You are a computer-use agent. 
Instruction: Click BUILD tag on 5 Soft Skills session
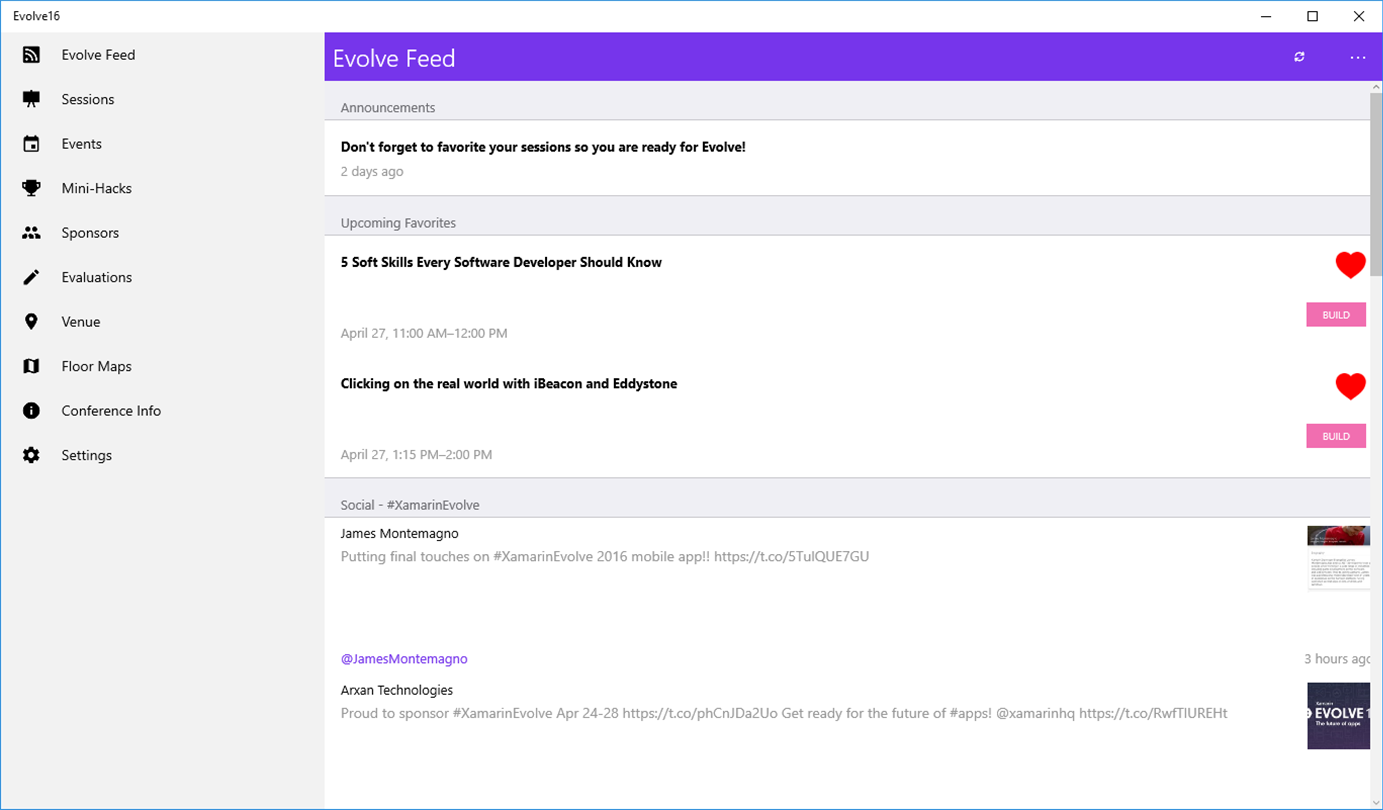[x=1336, y=315]
